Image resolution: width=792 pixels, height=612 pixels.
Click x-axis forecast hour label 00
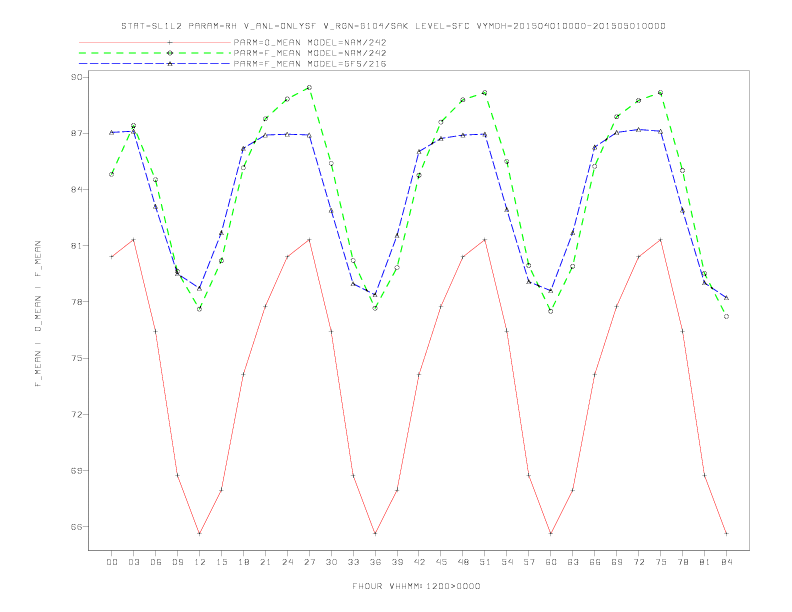point(112,562)
